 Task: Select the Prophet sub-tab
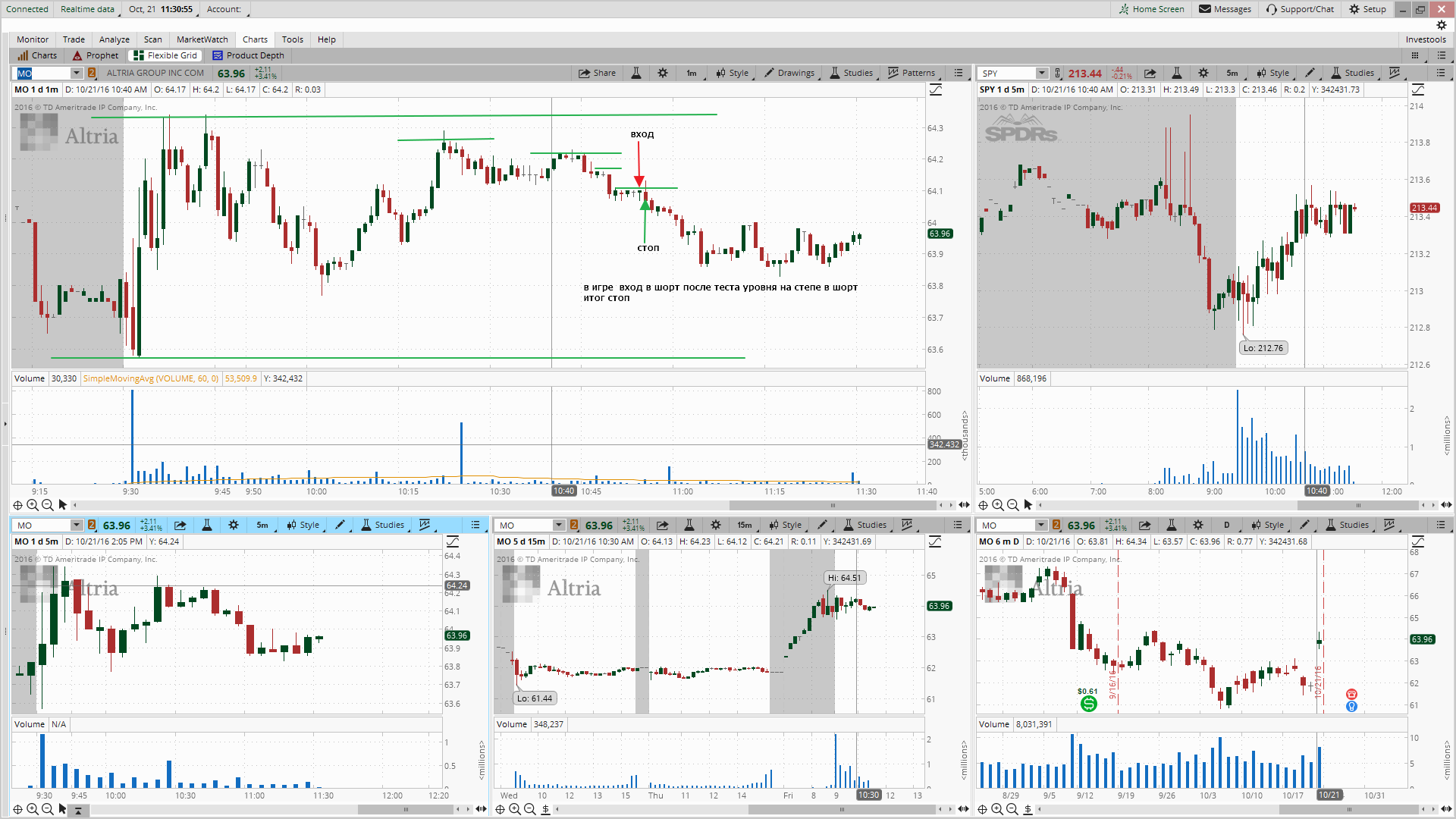coord(96,55)
